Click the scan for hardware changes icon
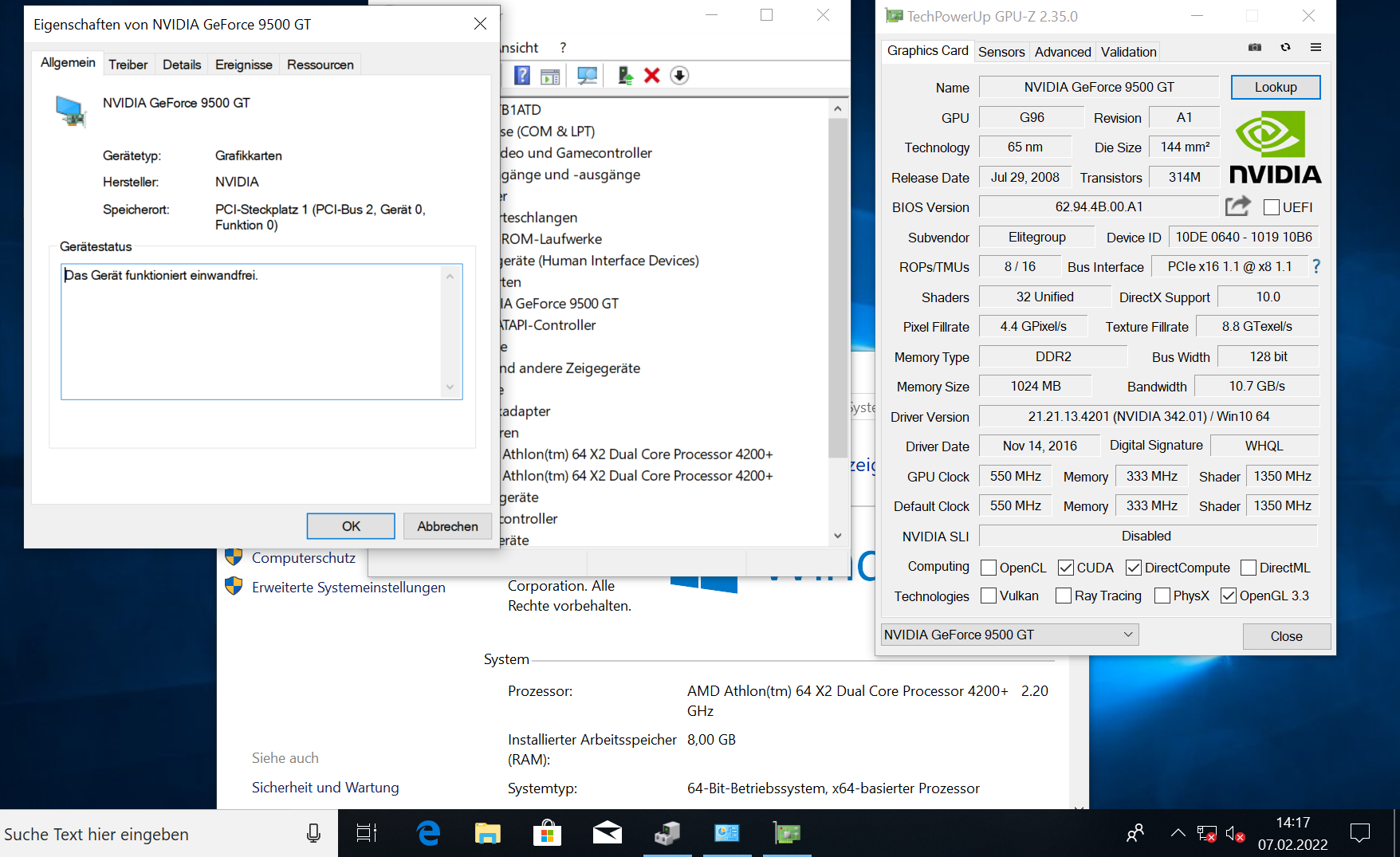Screen dimensions: 1400x857 pyautogui.click(x=588, y=76)
